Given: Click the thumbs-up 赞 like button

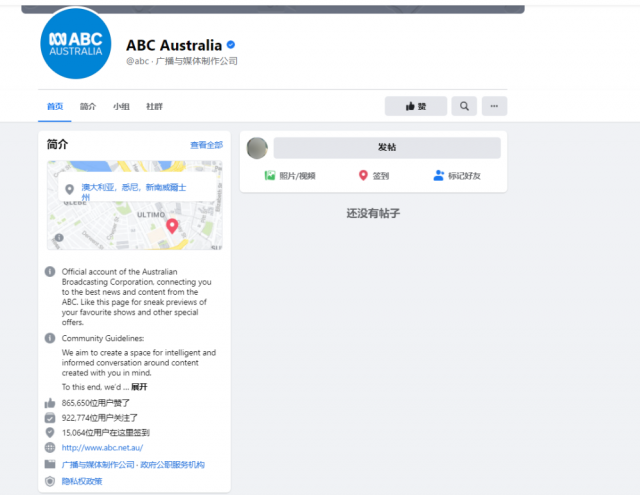Looking at the screenshot, I should pyautogui.click(x=416, y=106).
